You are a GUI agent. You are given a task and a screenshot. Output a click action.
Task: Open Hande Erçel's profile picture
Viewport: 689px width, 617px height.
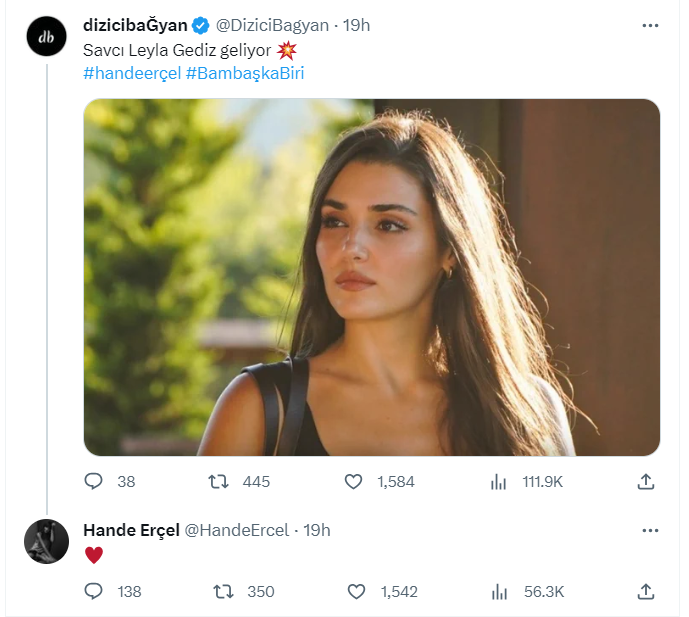click(x=46, y=541)
